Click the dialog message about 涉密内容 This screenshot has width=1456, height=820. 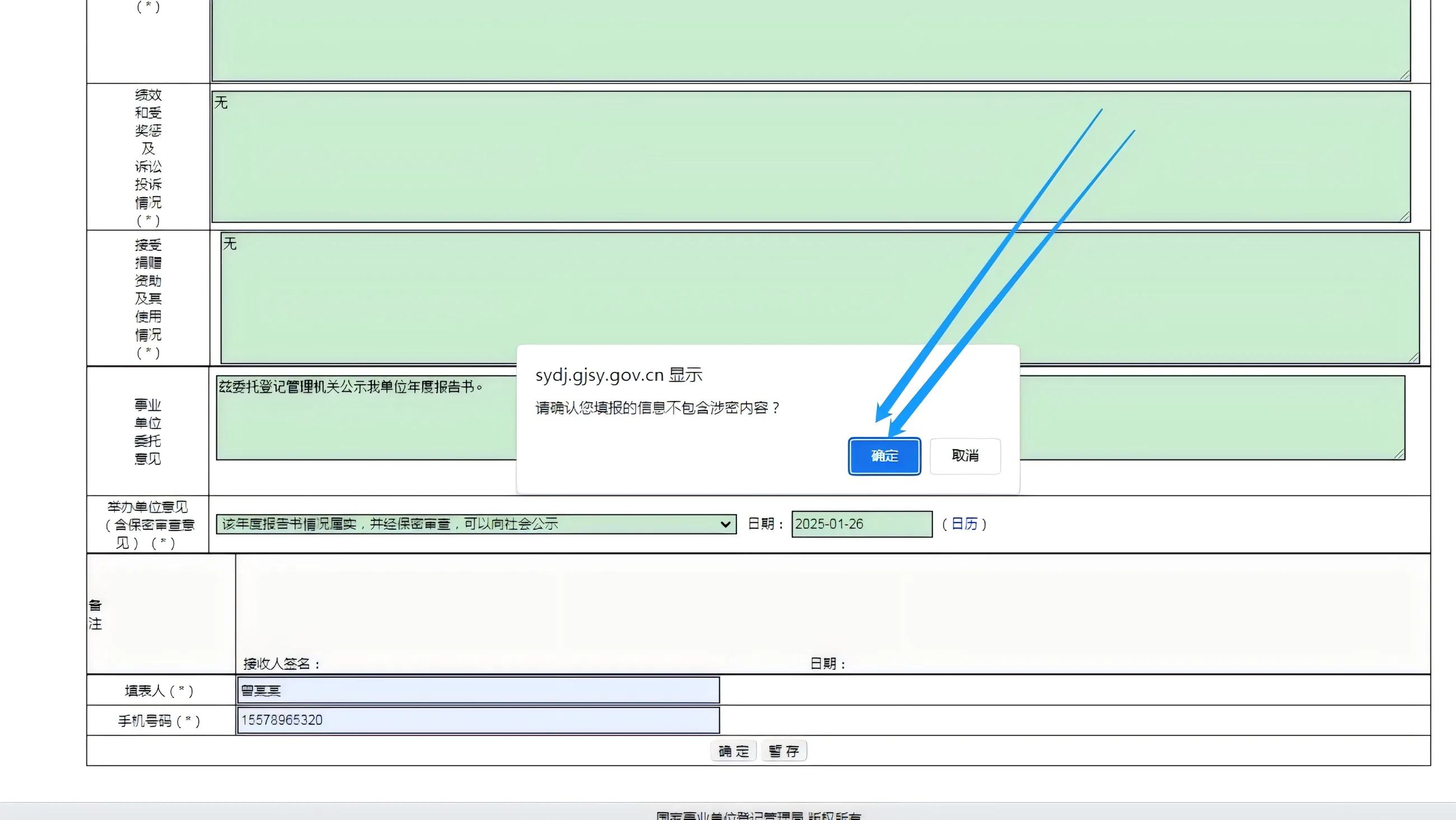click(657, 408)
